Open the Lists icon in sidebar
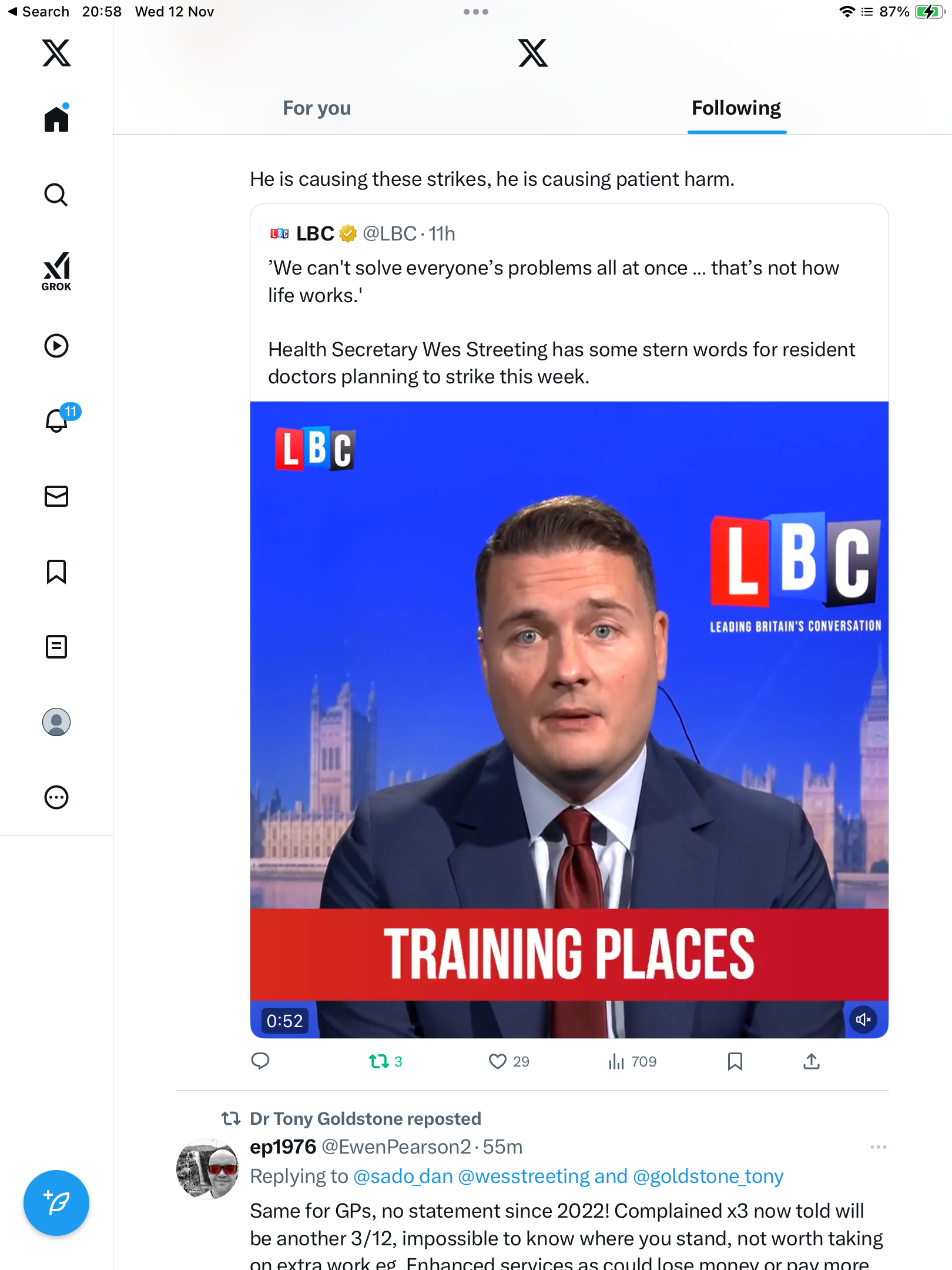Screen dimensions: 952x1270 click(56, 647)
